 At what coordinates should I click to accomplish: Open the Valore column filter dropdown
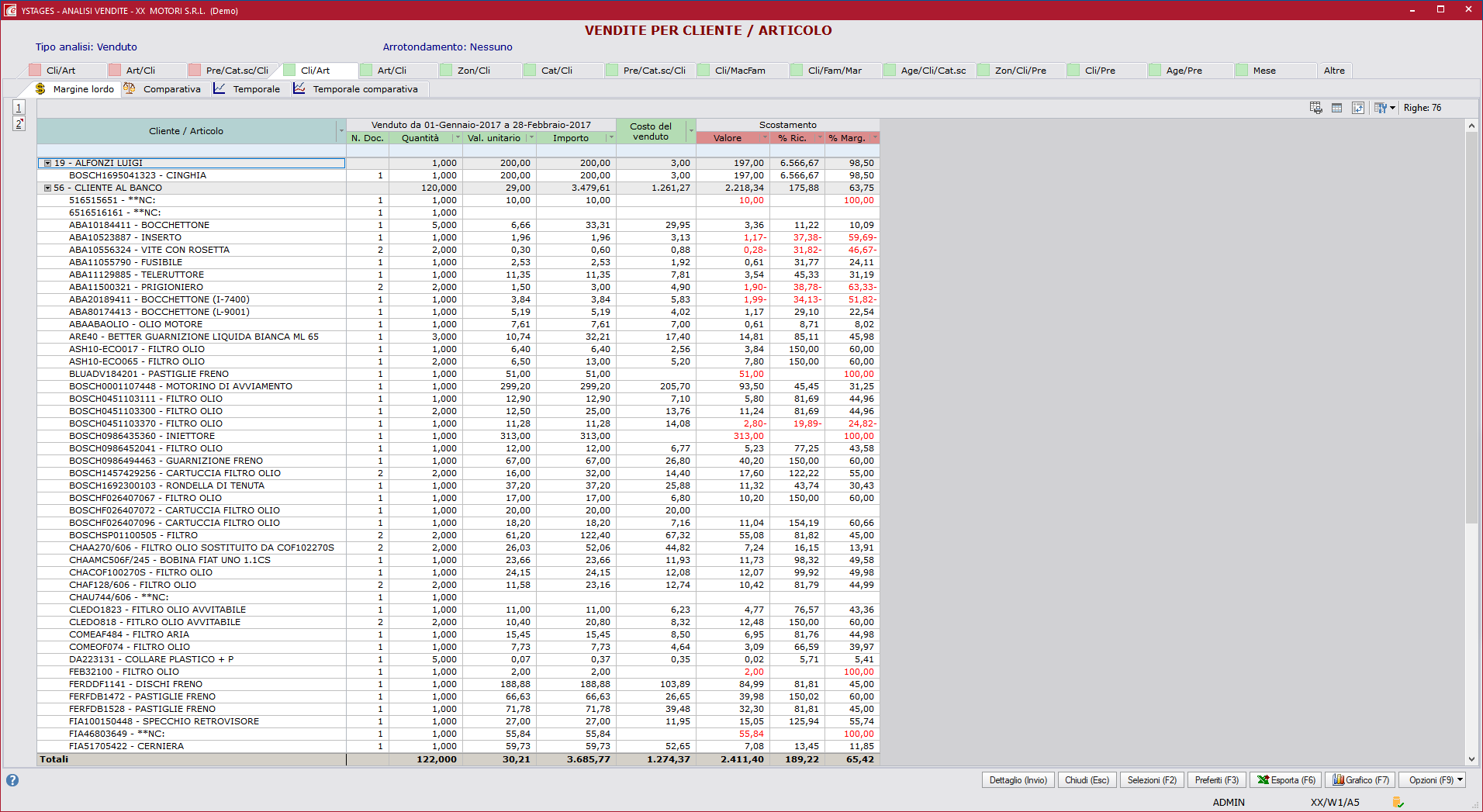click(x=765, y=138)
